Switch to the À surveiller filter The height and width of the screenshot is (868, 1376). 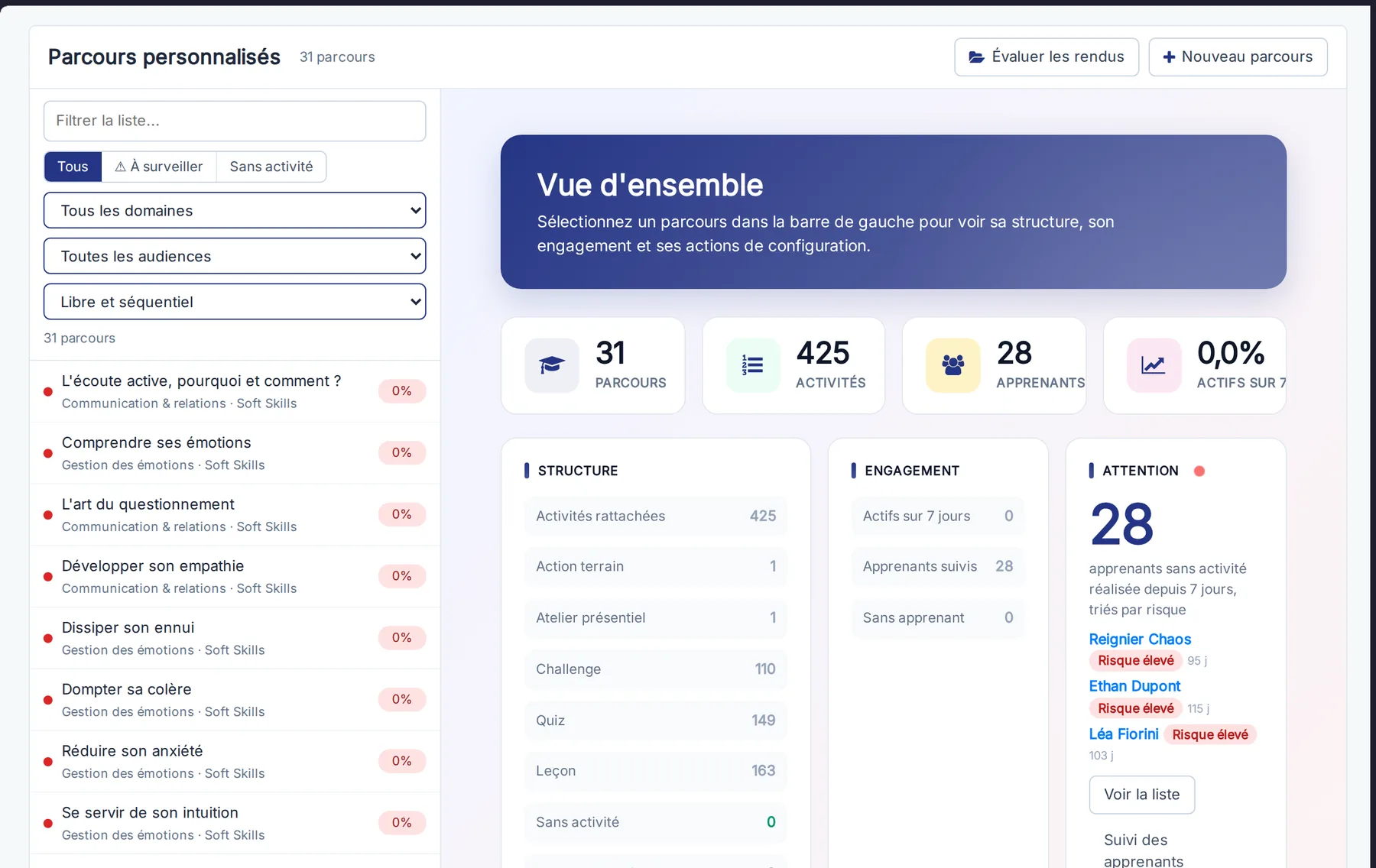(x=159, y=167)
